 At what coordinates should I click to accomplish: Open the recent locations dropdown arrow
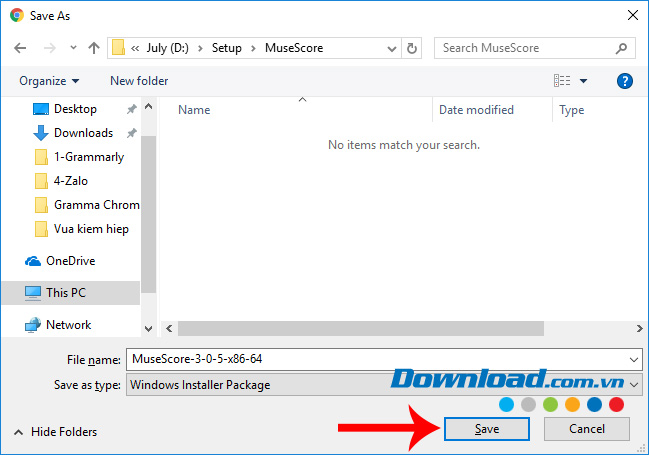tap(73, 48)
